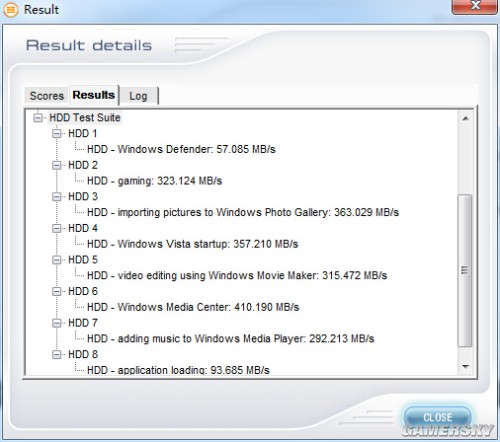
Task: Collapse the HDD 7 tree node
Action: (x=57, y=323)
